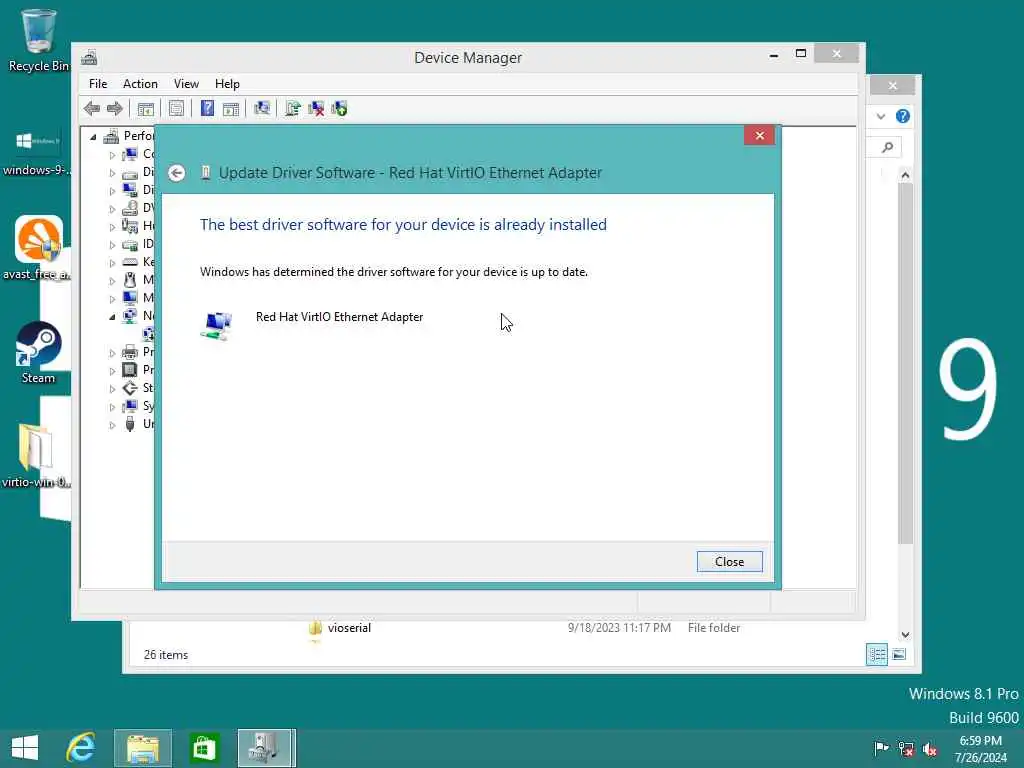Click the '9/18/2023 11:17 PM' date cell
Screen dimensions: 1024x768
[619, 628]
